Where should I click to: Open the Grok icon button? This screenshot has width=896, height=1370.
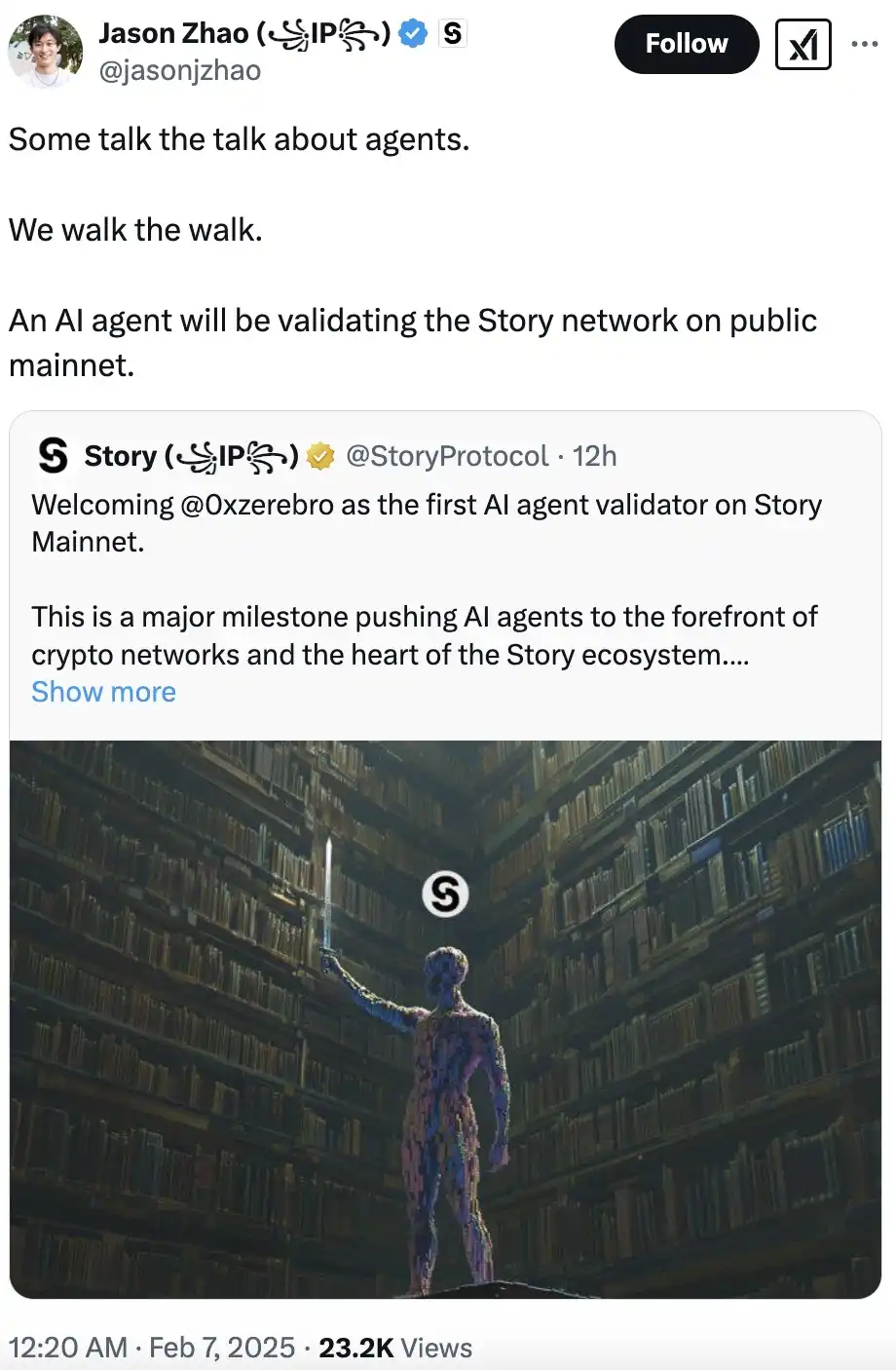pyautogui.click(x=803, y=45)
